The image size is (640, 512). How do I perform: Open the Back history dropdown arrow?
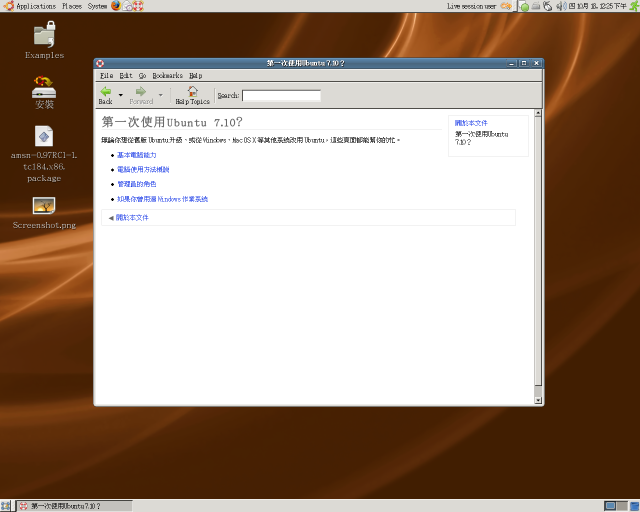tap(121, 95)
